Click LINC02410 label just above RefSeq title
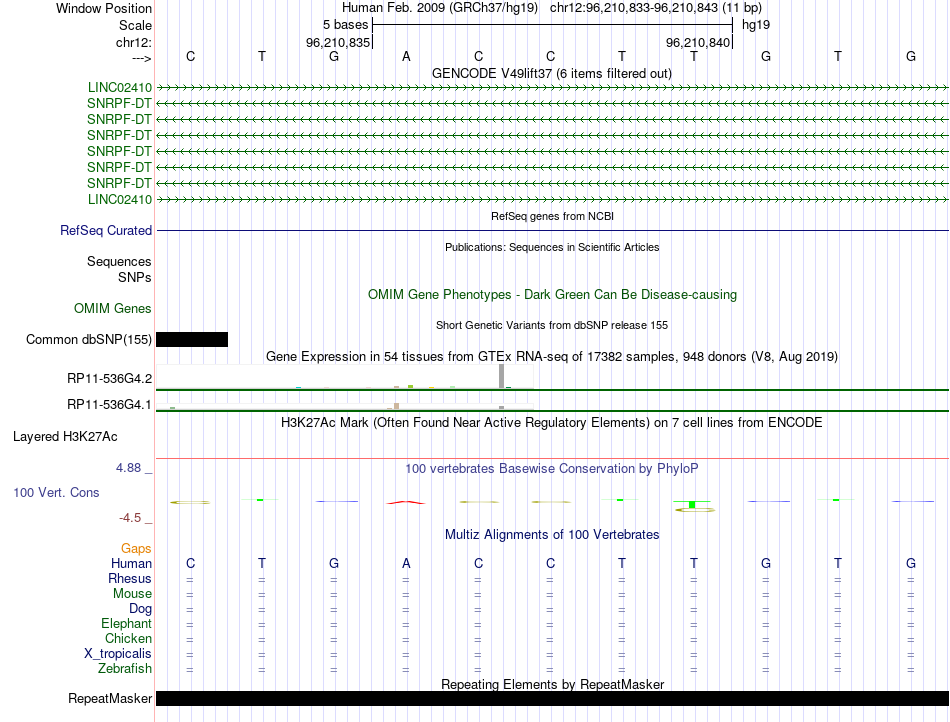The width and height of the screenshot is (950, 722). [120, 199]
